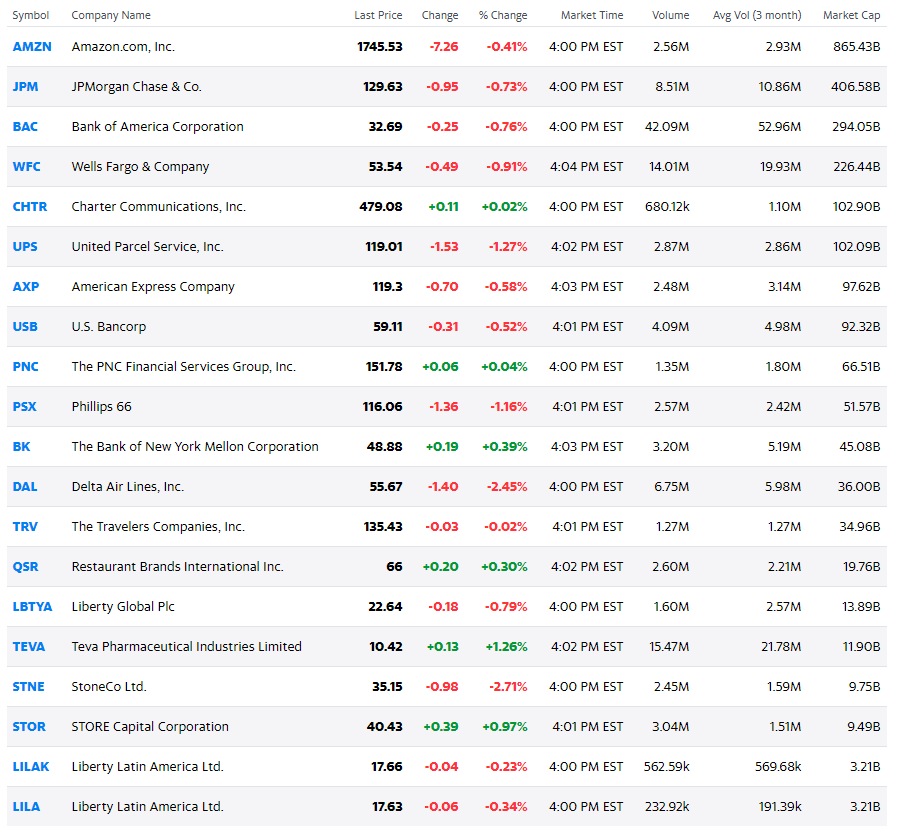The width and height of the screenshot is (905, 828).
Task: Select the StoneCo Ltd. company name
Action: click(x=109, y=687)
